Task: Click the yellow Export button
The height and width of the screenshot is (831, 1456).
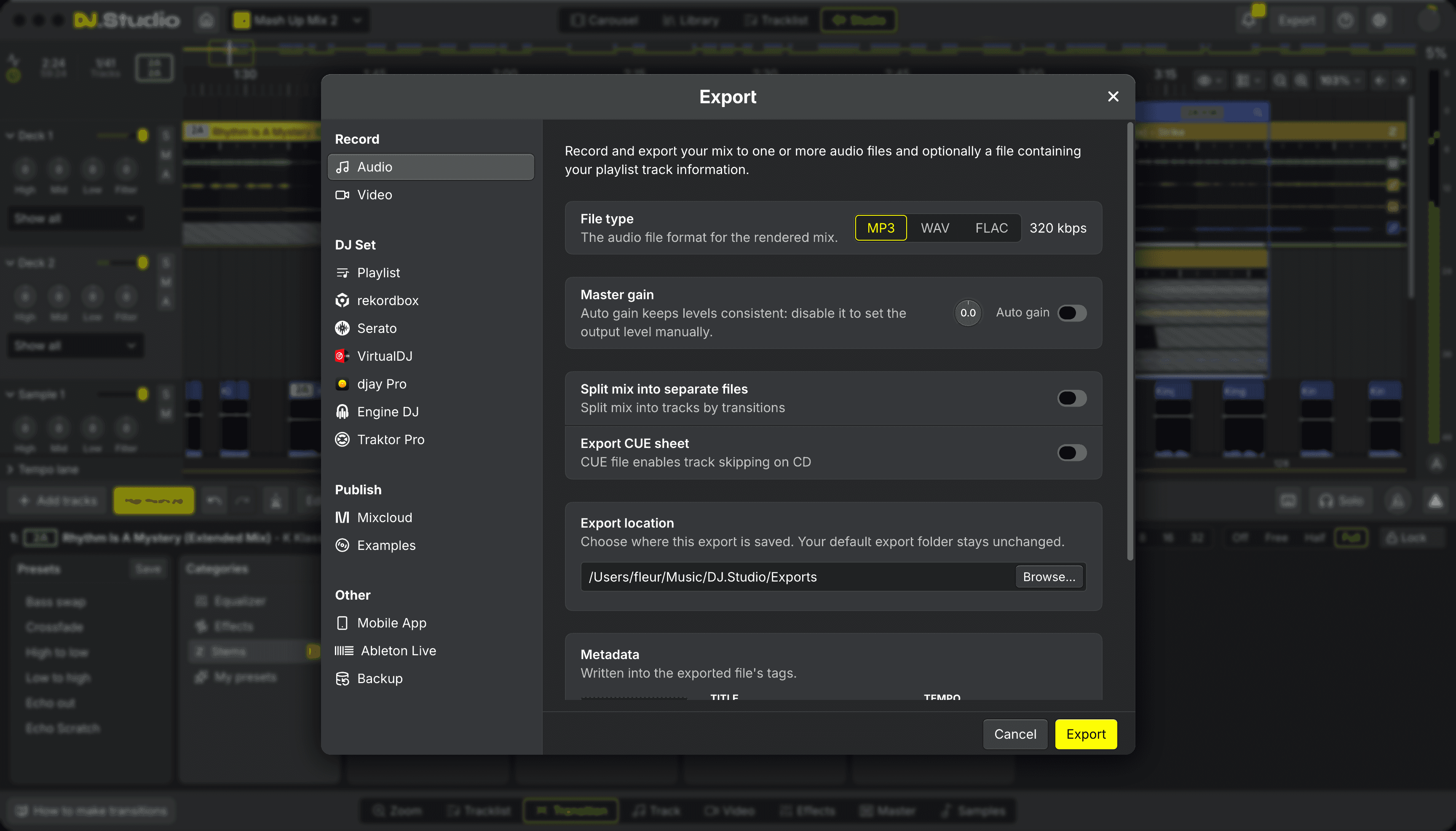Action: [x=1086, y=734]
